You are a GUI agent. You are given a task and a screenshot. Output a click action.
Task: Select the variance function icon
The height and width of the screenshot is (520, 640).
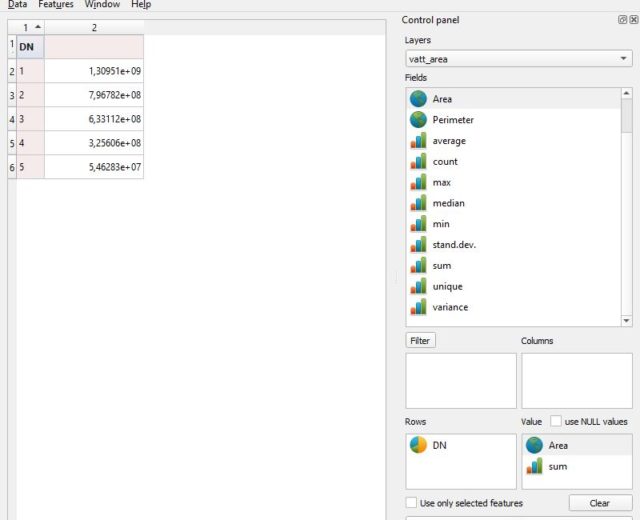coord(418,307)
